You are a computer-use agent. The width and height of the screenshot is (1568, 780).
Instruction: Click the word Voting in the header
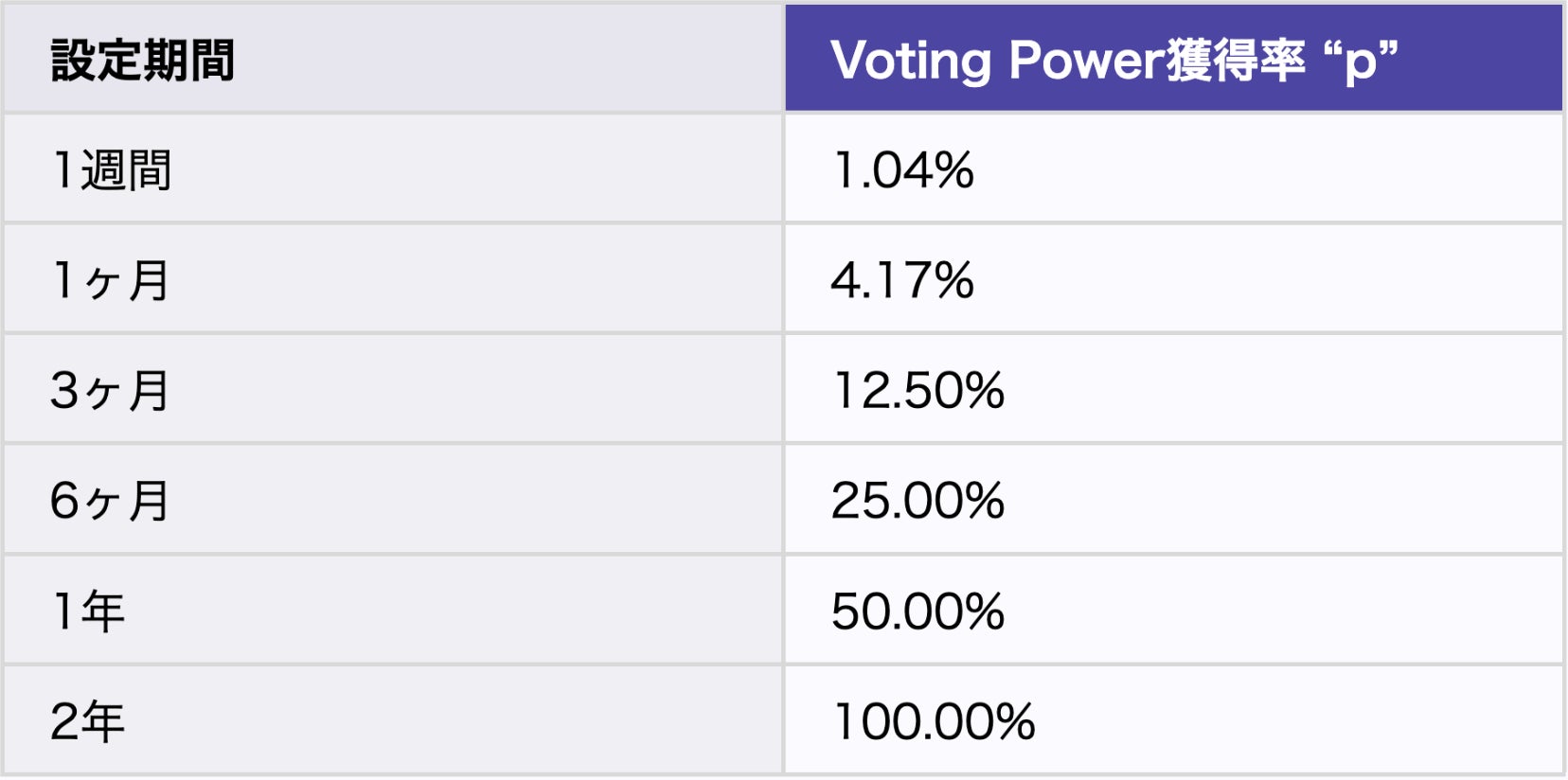click(x=910, y=62)
